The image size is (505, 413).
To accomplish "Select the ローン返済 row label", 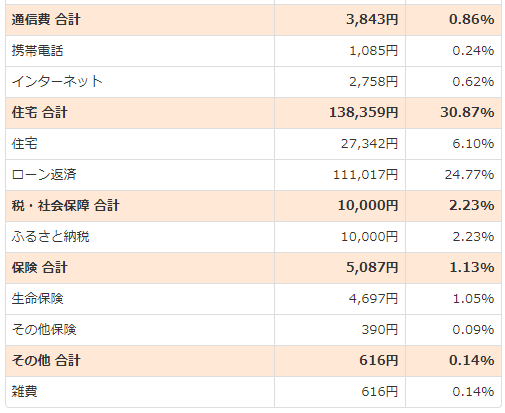I will (x=44, y=175).
